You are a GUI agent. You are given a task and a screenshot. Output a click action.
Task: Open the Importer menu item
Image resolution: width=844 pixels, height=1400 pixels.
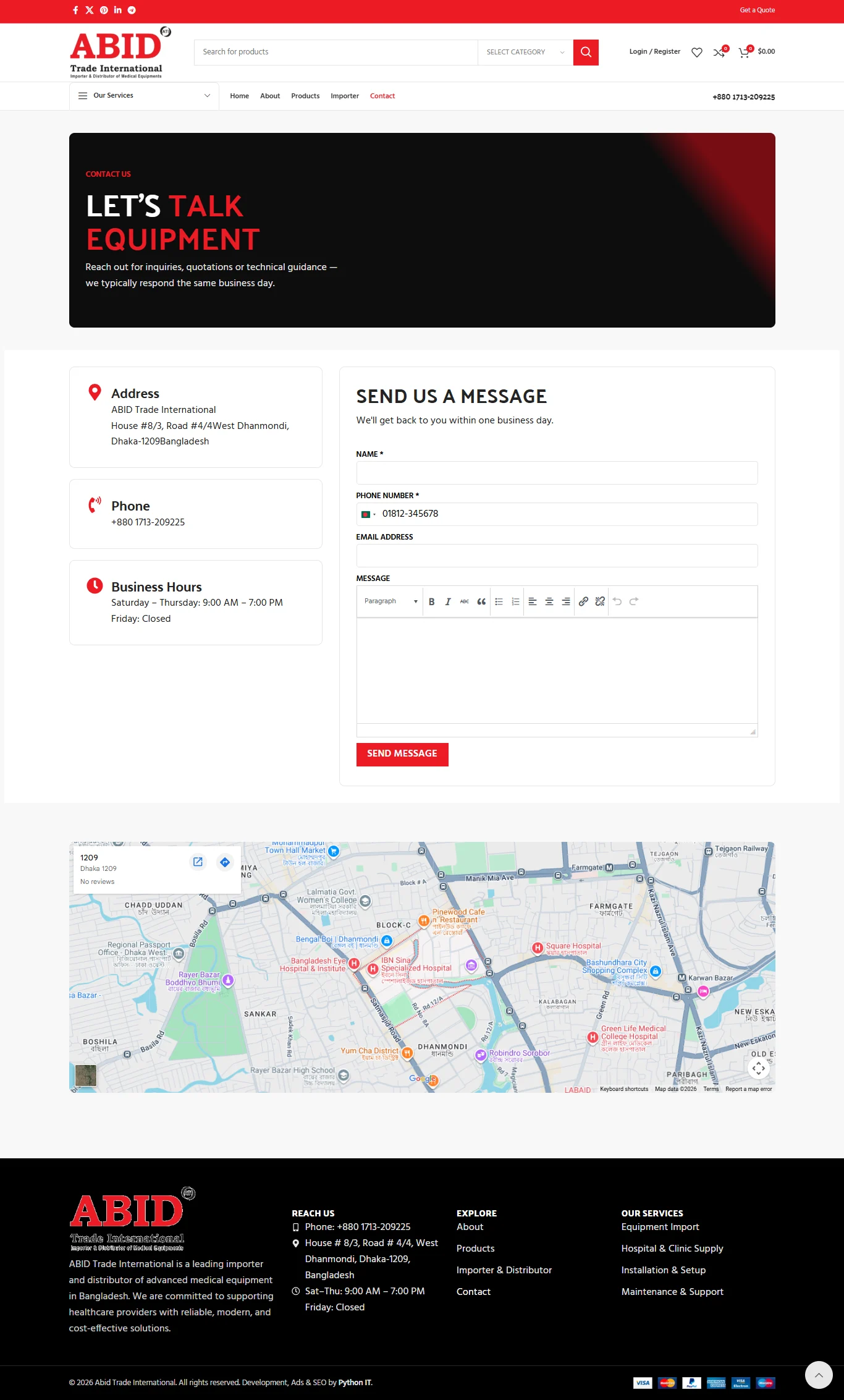pos(345,96)
